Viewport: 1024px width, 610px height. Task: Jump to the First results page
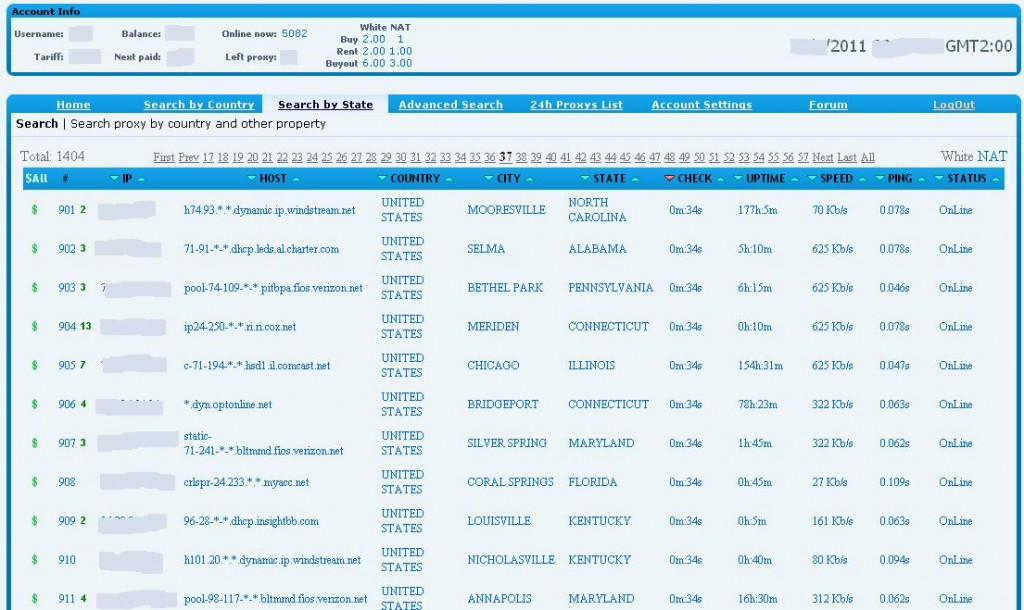pyautogui.click(x=164, y=157)
